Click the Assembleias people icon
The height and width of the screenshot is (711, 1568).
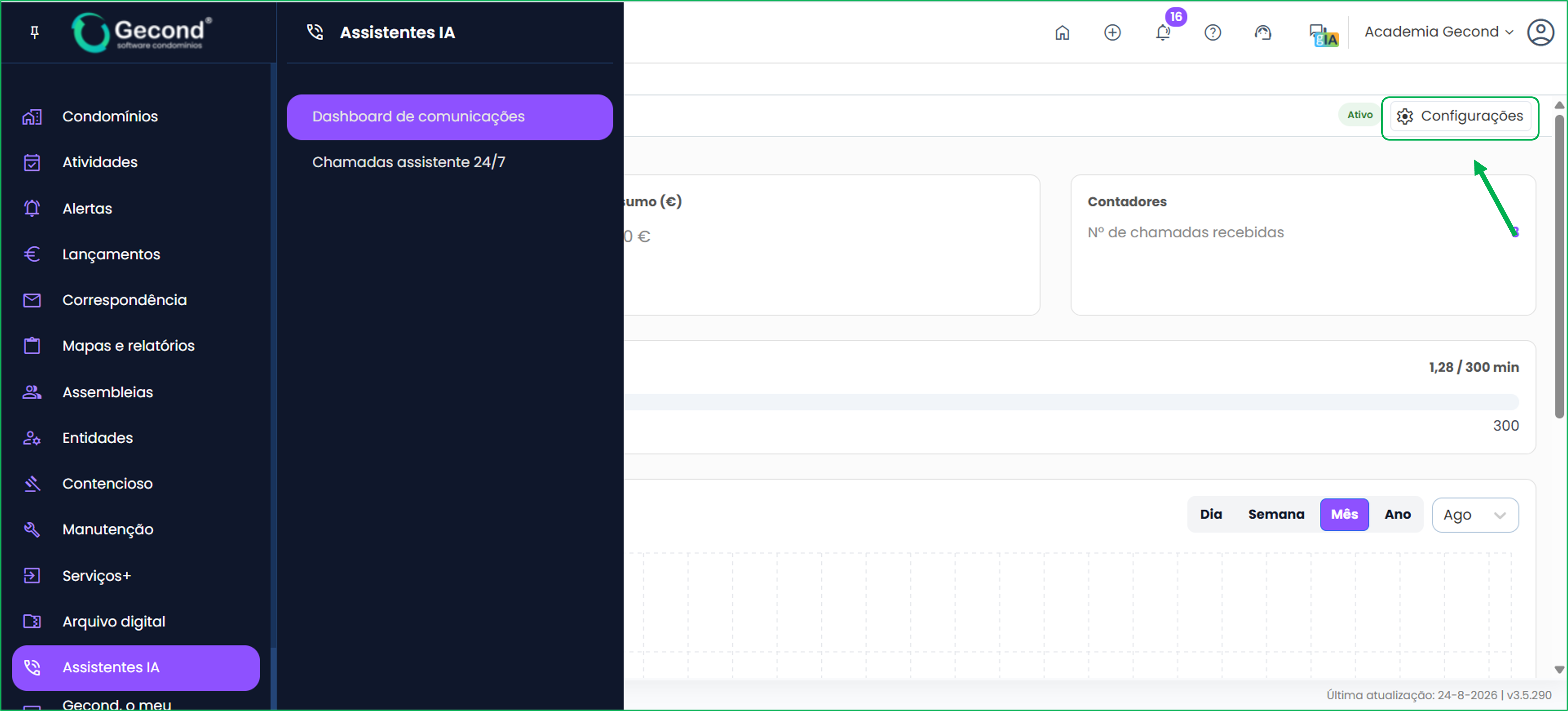pos(32,392)
